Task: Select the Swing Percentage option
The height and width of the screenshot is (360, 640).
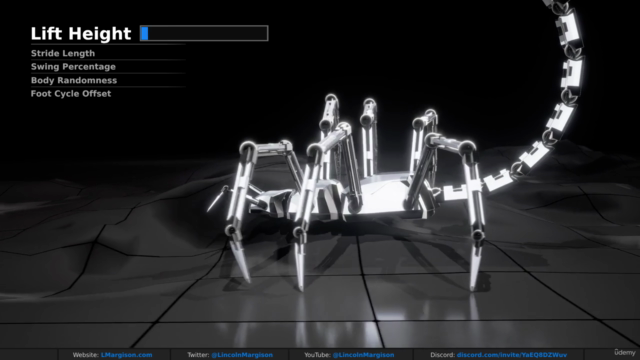Action: [73, 67]
